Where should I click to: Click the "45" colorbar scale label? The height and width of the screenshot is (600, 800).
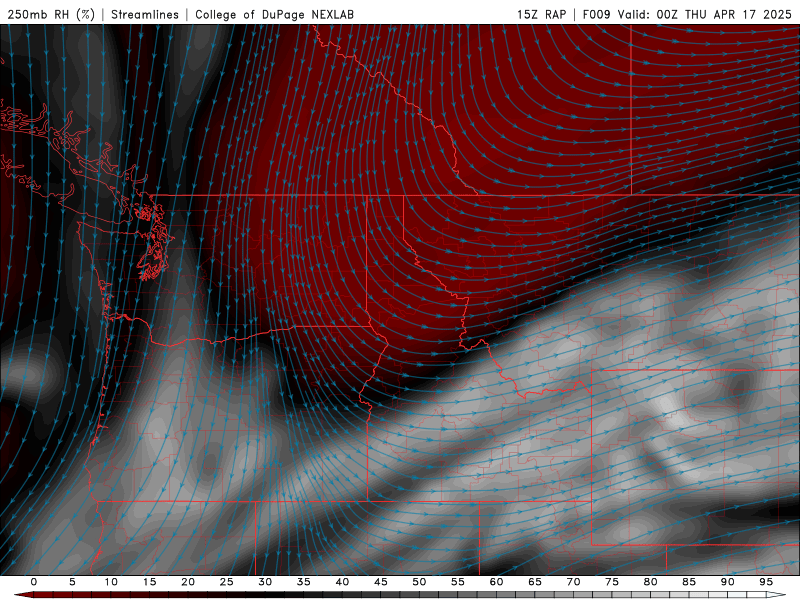[x=381, y=582]
